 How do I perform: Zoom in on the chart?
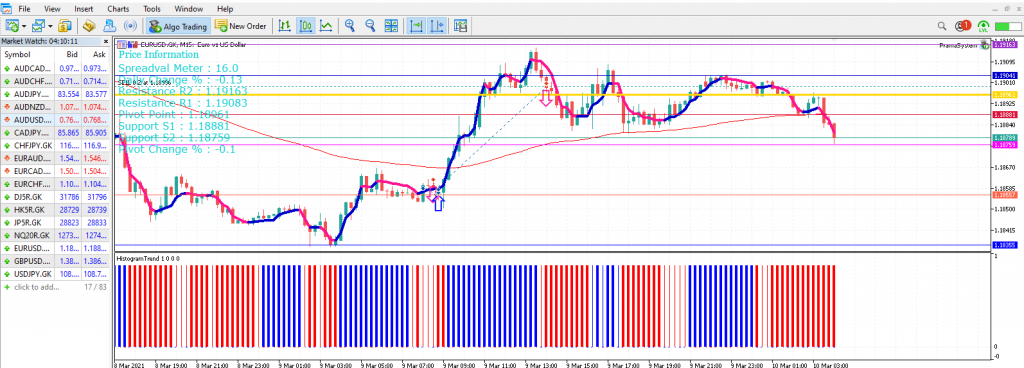pyautogui.click(x=350, y=26)
